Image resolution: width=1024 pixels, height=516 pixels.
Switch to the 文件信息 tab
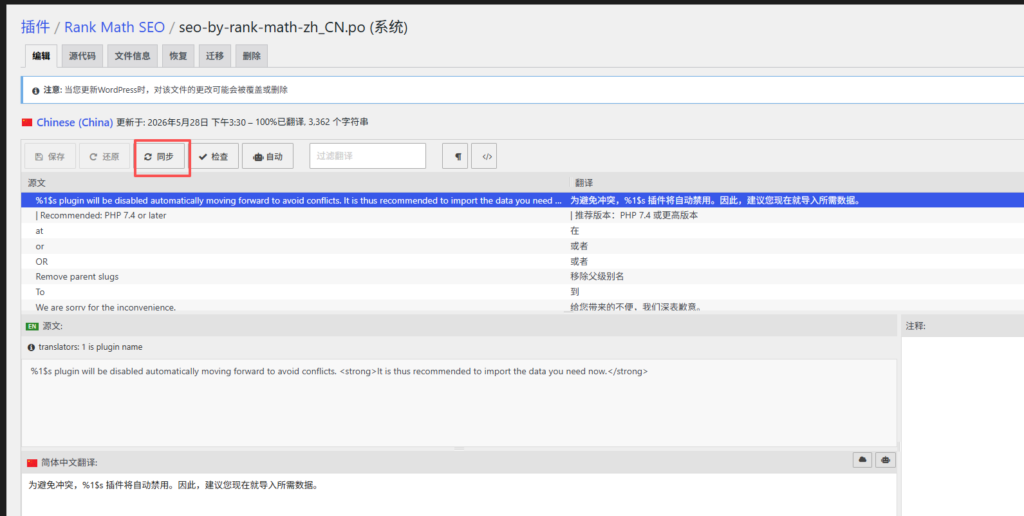coord(133,56)
